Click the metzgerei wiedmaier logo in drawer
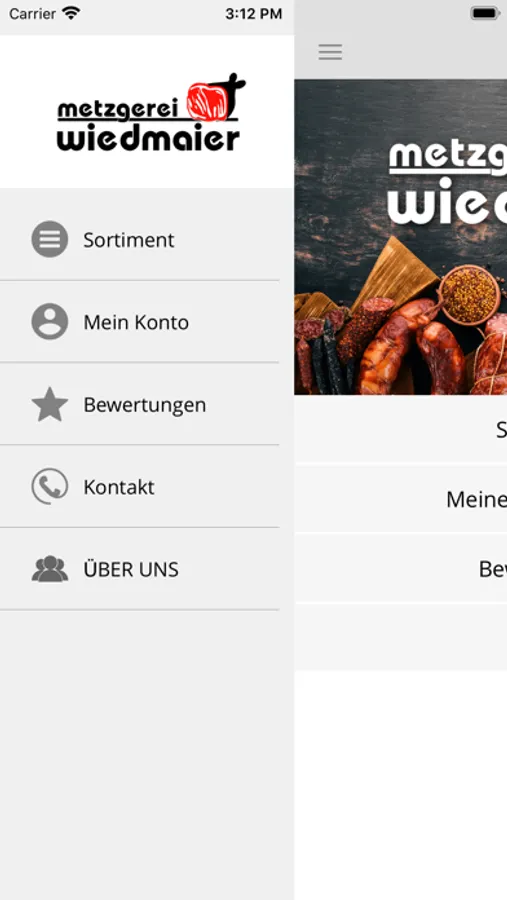507x900 pixels. (x=151, y=112)
